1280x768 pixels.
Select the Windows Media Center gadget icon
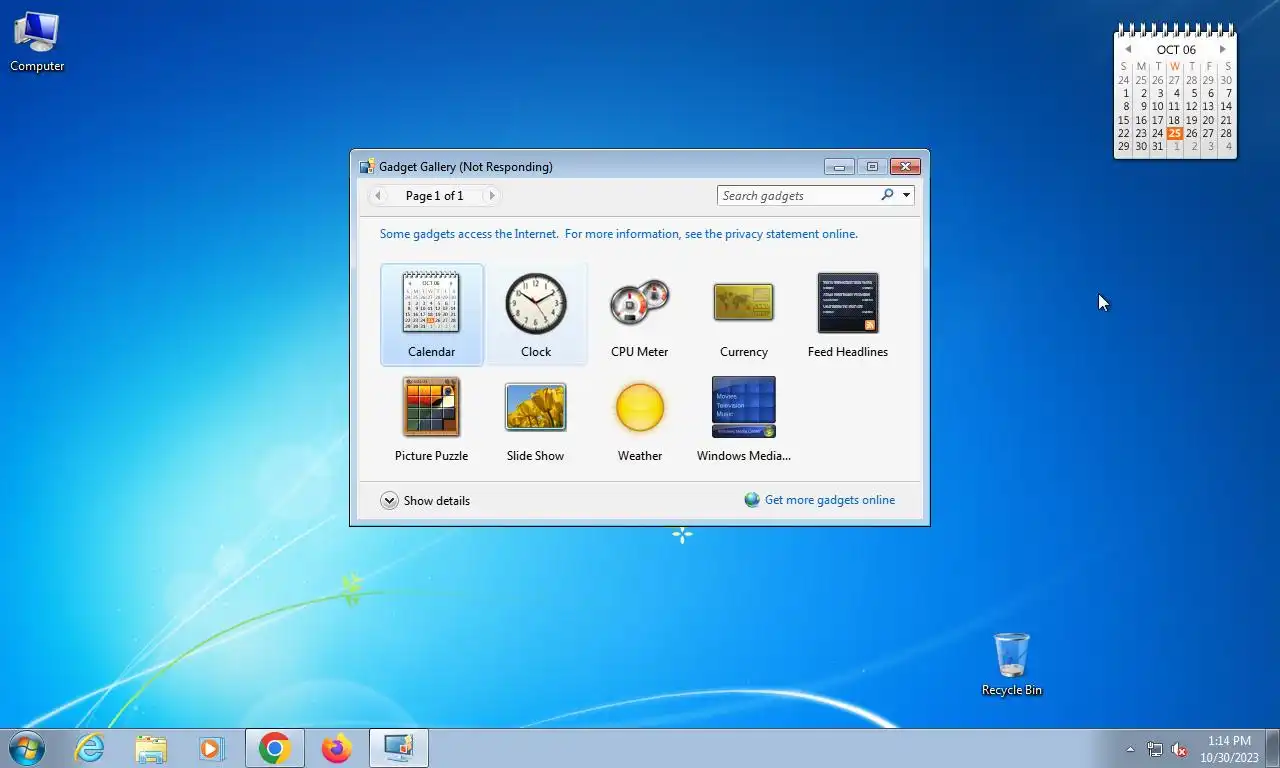tap(744, 407)
